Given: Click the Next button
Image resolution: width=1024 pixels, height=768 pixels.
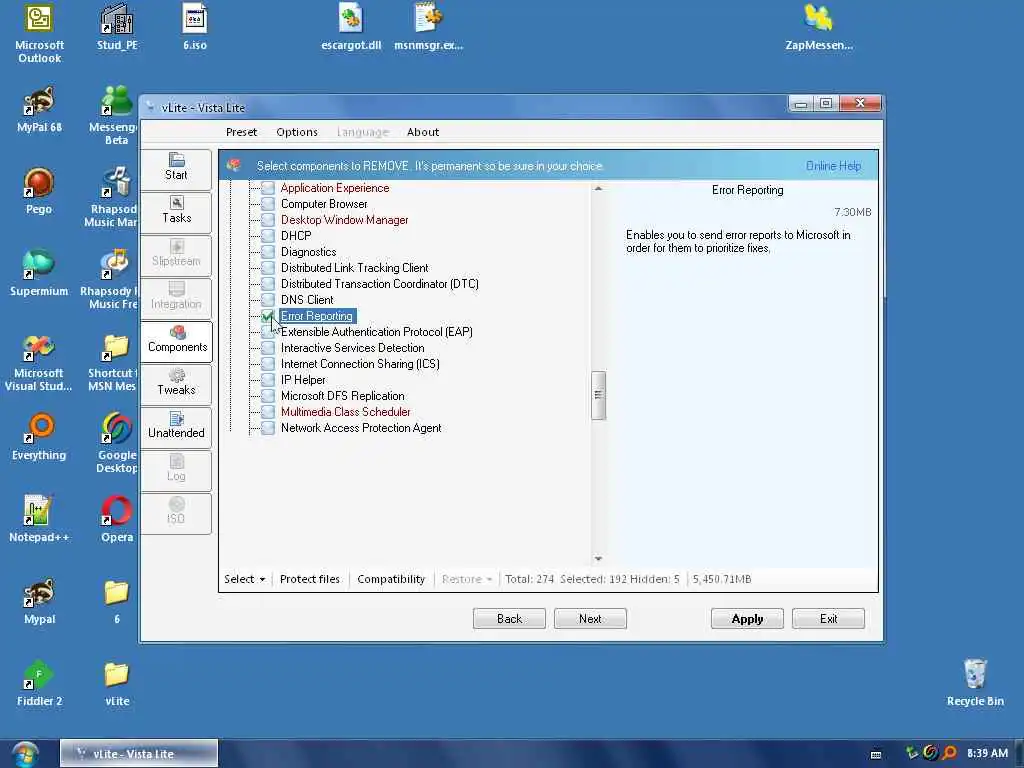Looking at the screenshot, I should point(590,618).
